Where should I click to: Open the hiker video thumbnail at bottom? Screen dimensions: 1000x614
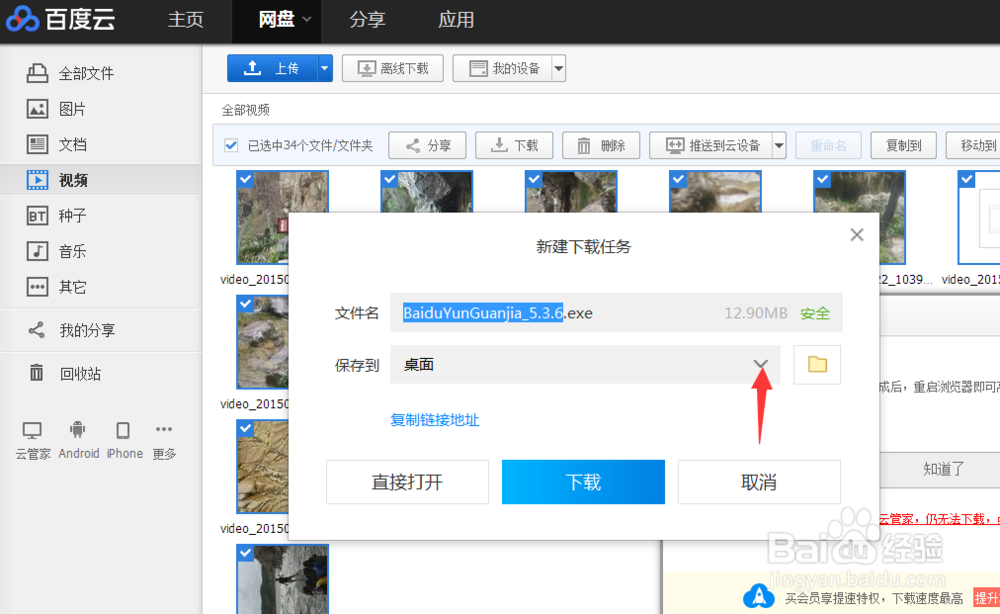coord(283,579)
